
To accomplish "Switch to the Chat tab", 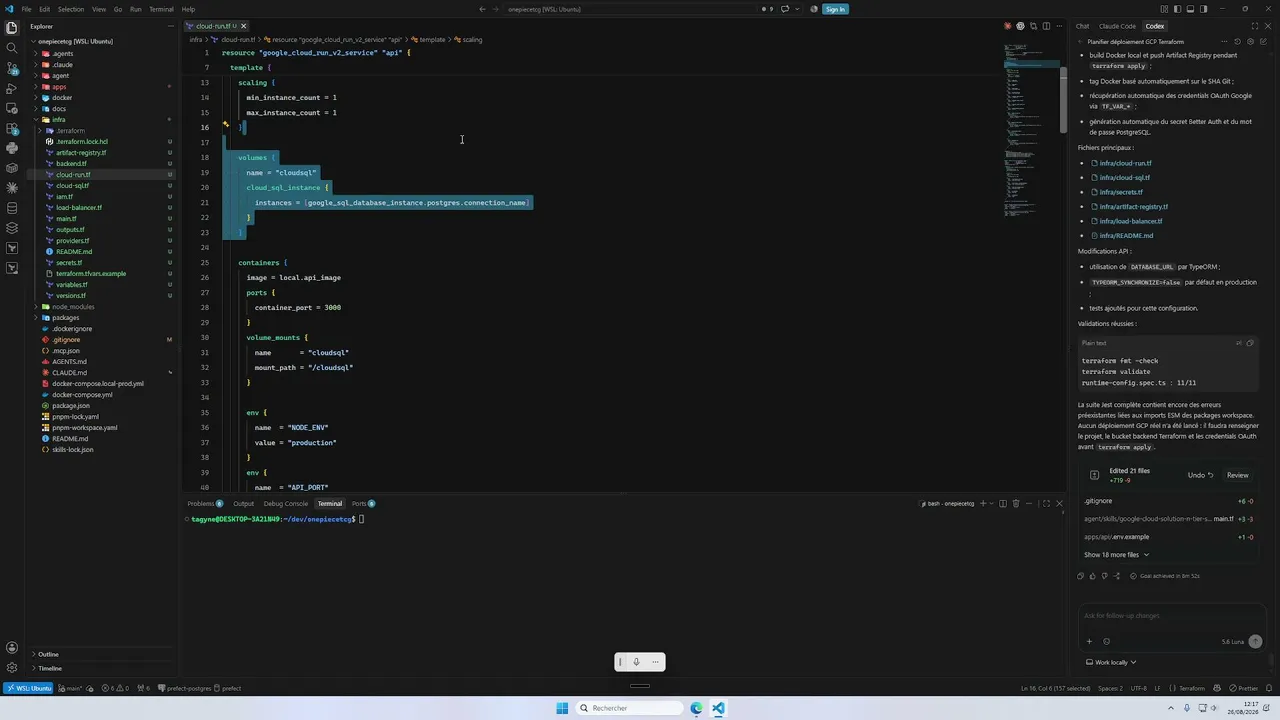I will tap(1082, 26).
